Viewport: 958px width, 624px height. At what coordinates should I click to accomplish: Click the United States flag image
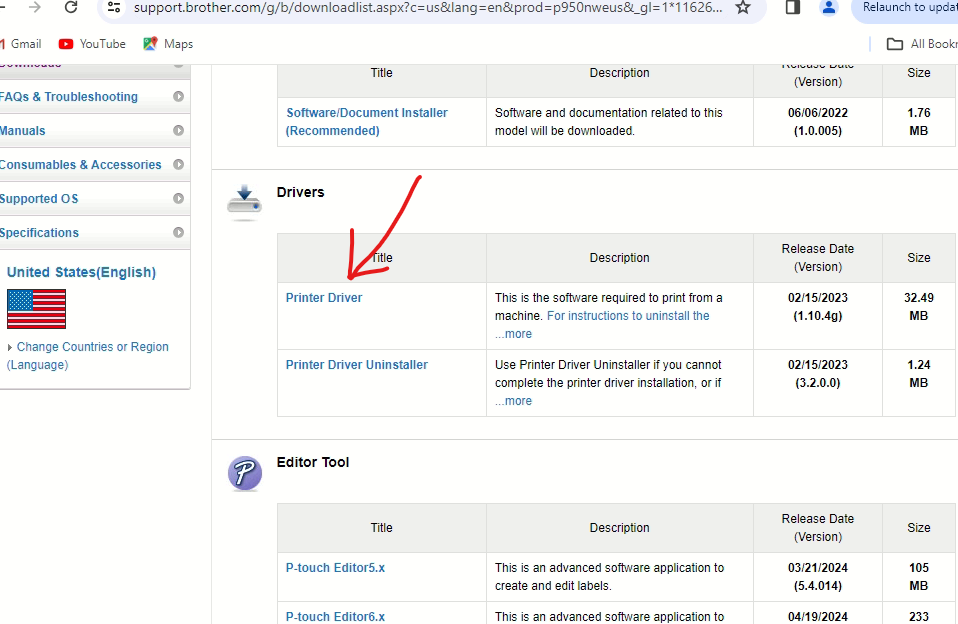(37, 309)
